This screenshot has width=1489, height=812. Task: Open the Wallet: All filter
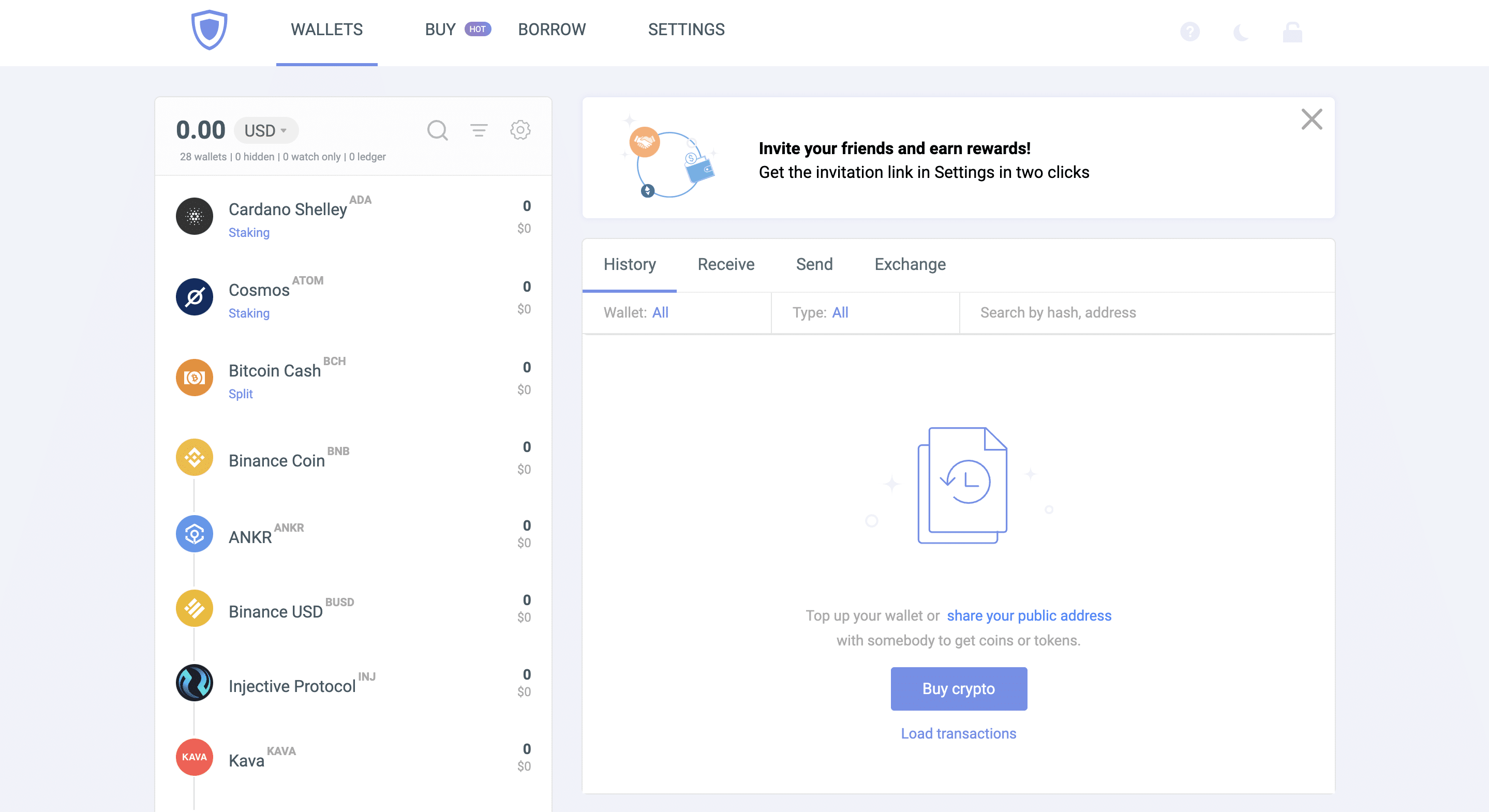pos(677,313)
